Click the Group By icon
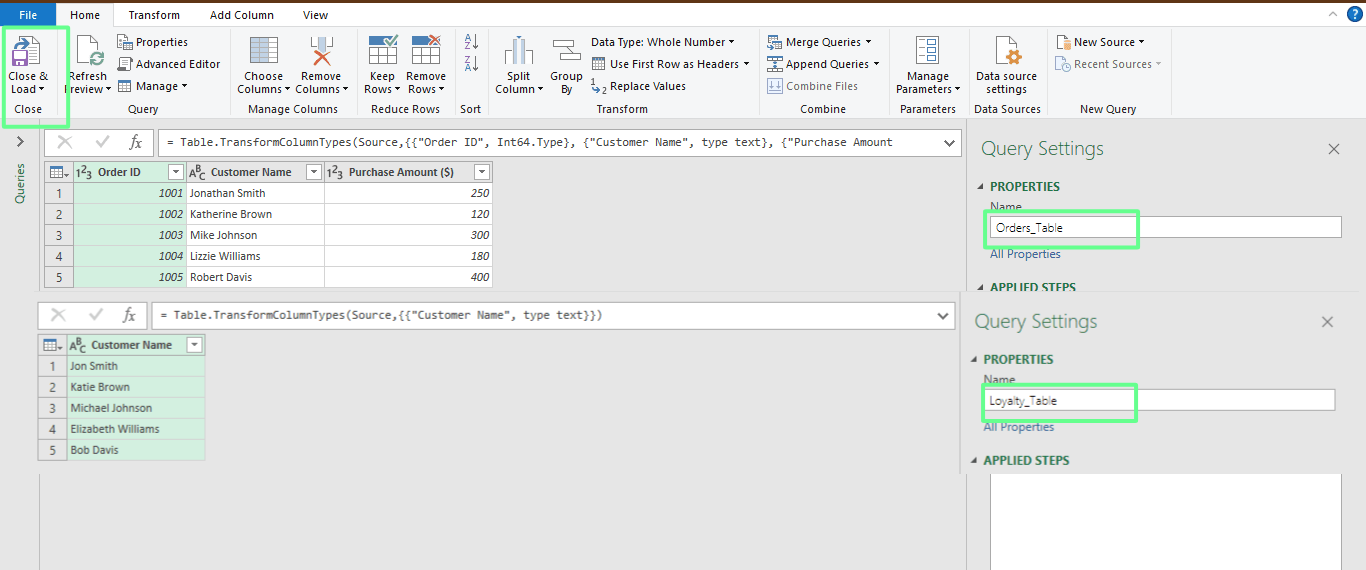 566,52
